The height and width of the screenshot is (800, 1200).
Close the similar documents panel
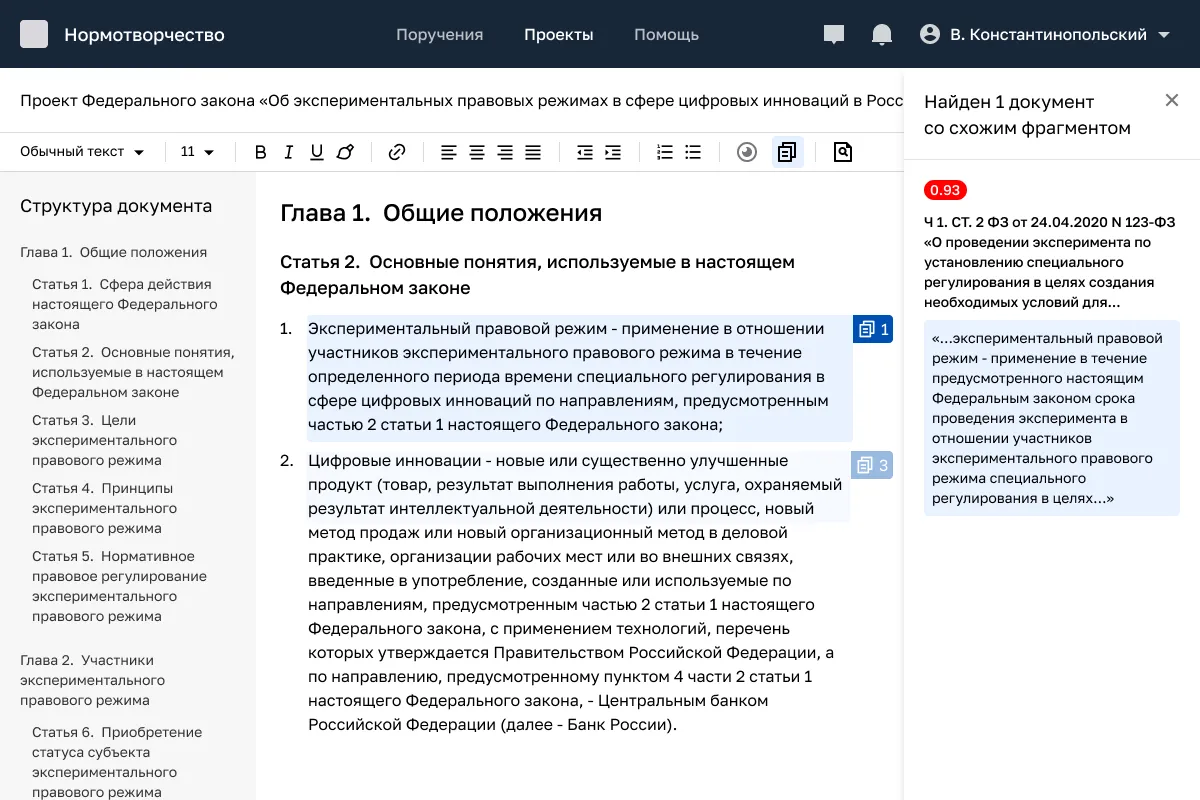pyautogui.click(x=1172, y=100)
